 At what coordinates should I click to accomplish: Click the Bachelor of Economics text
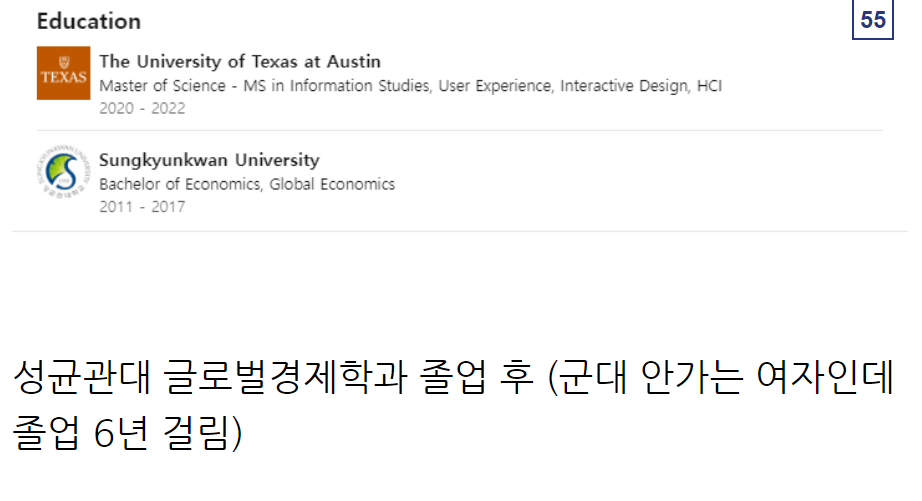point(179,184)
